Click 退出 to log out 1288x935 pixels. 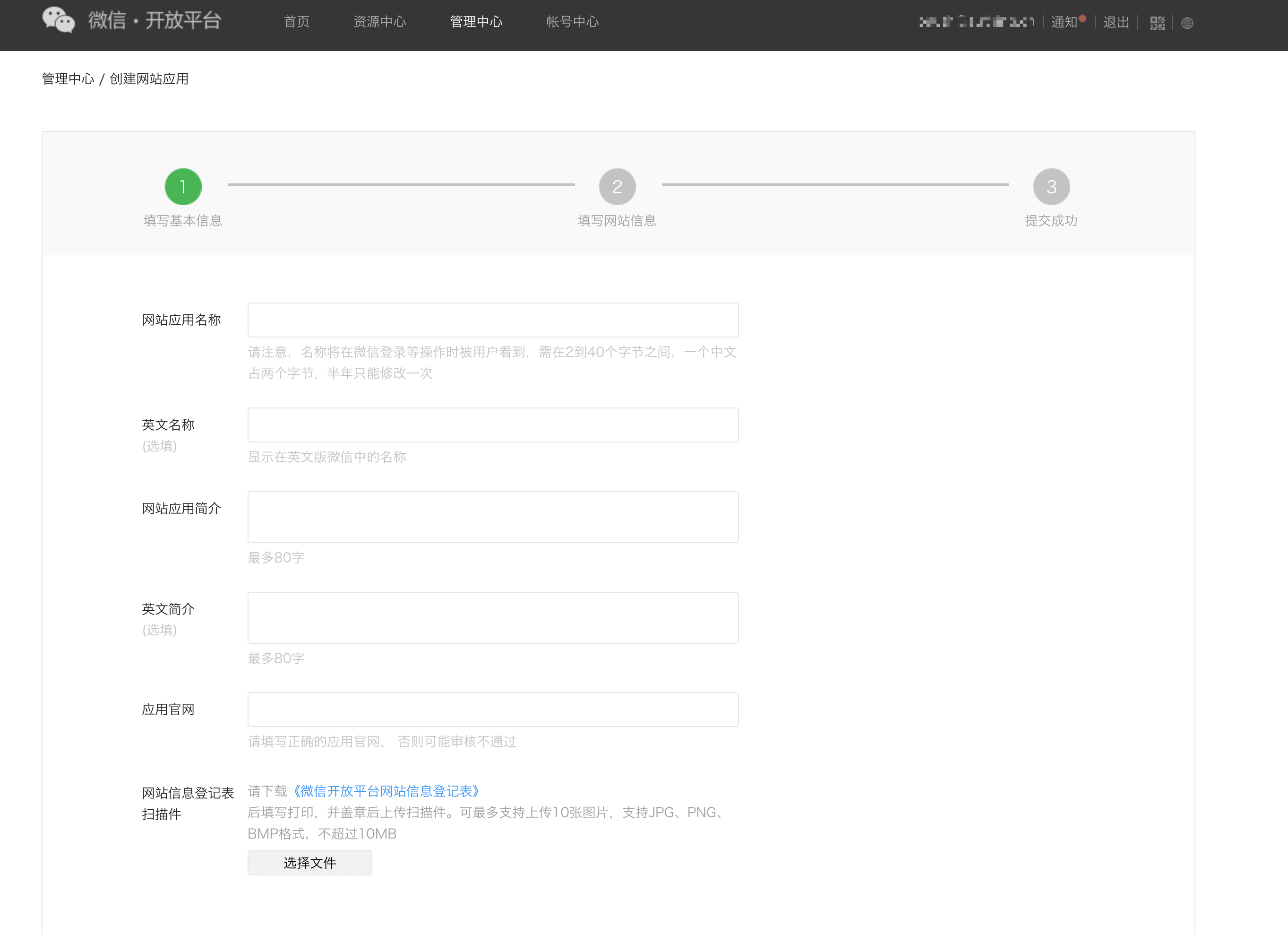click(x=1116, y=22)
